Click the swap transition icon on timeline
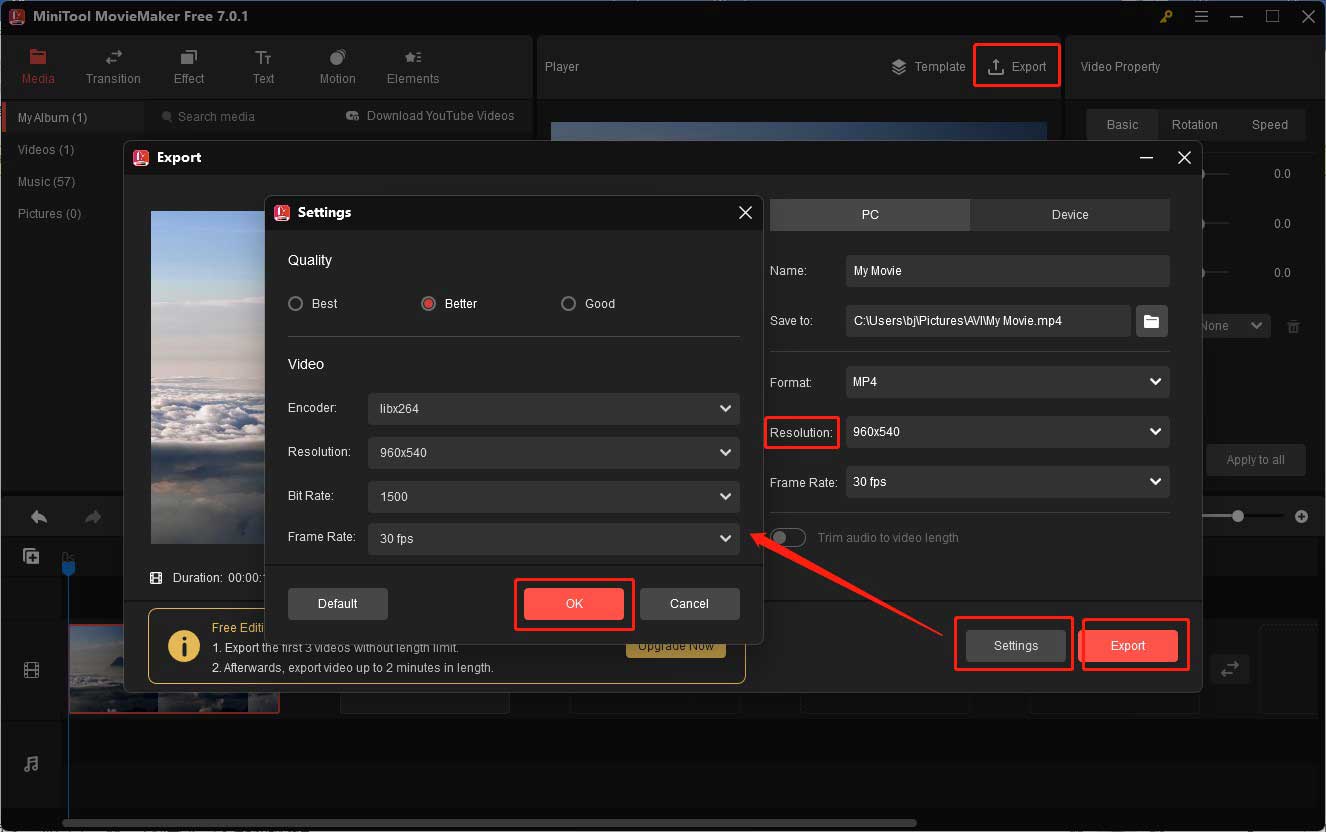1326x832 pixels. coord(1230,669)
